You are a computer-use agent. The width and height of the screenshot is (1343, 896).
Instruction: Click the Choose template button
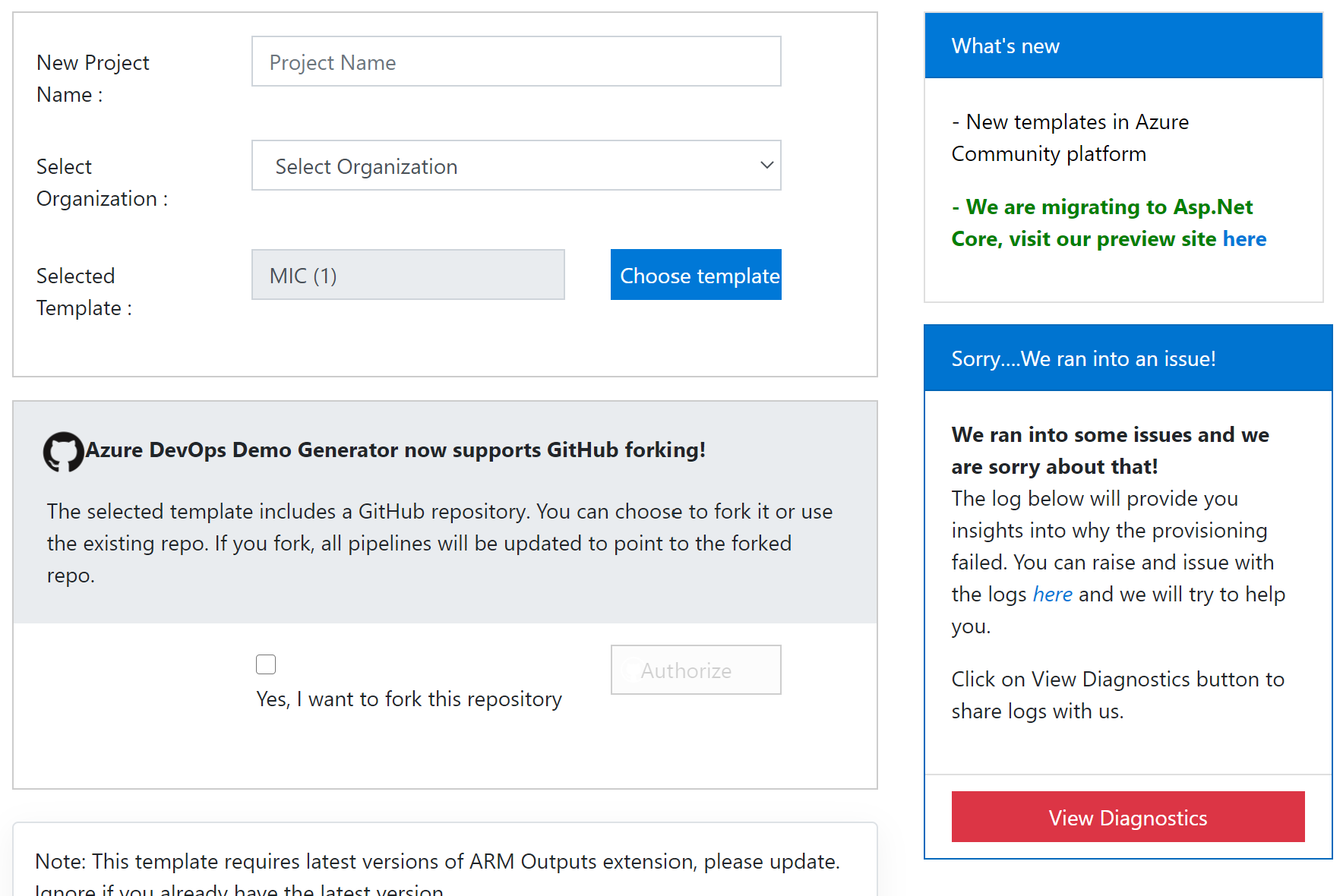(695, 275)
